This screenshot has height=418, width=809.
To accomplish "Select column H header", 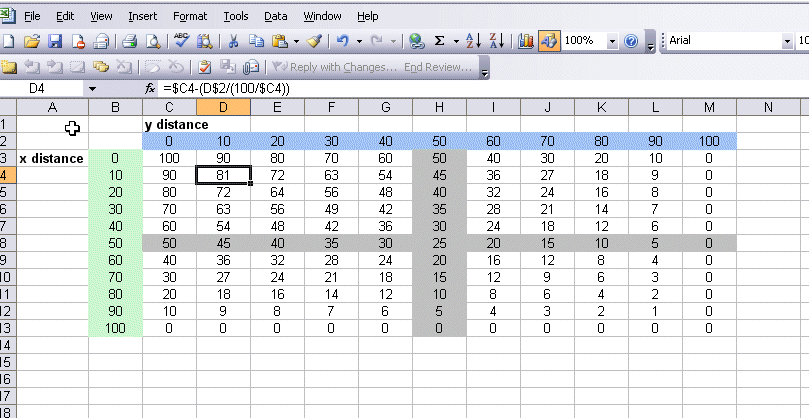I will click(440, 107).
